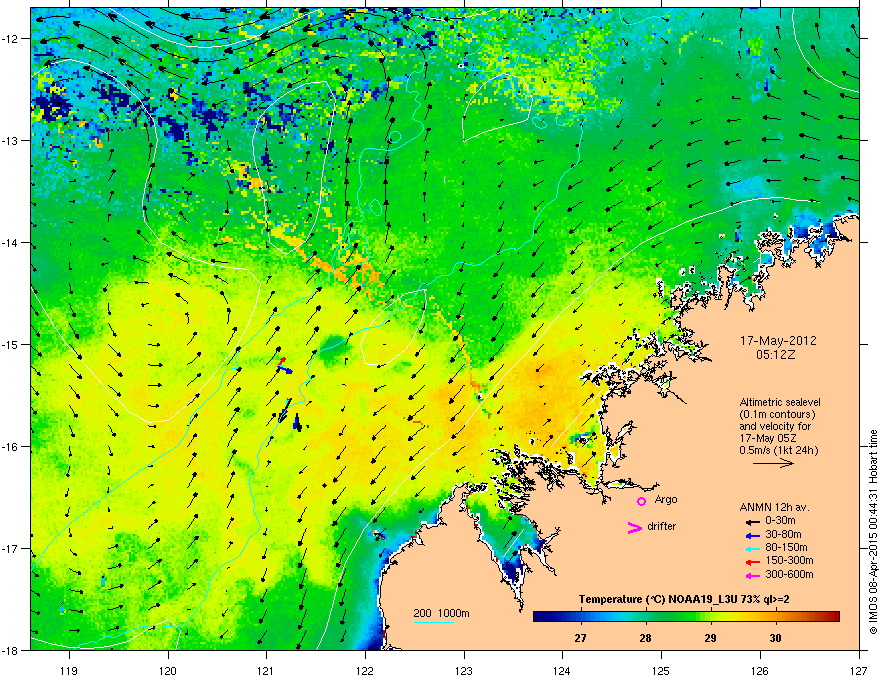This screenshot has width=880, height=680.
Task: Click the time label 05:12Z
Action: (776, 355)
